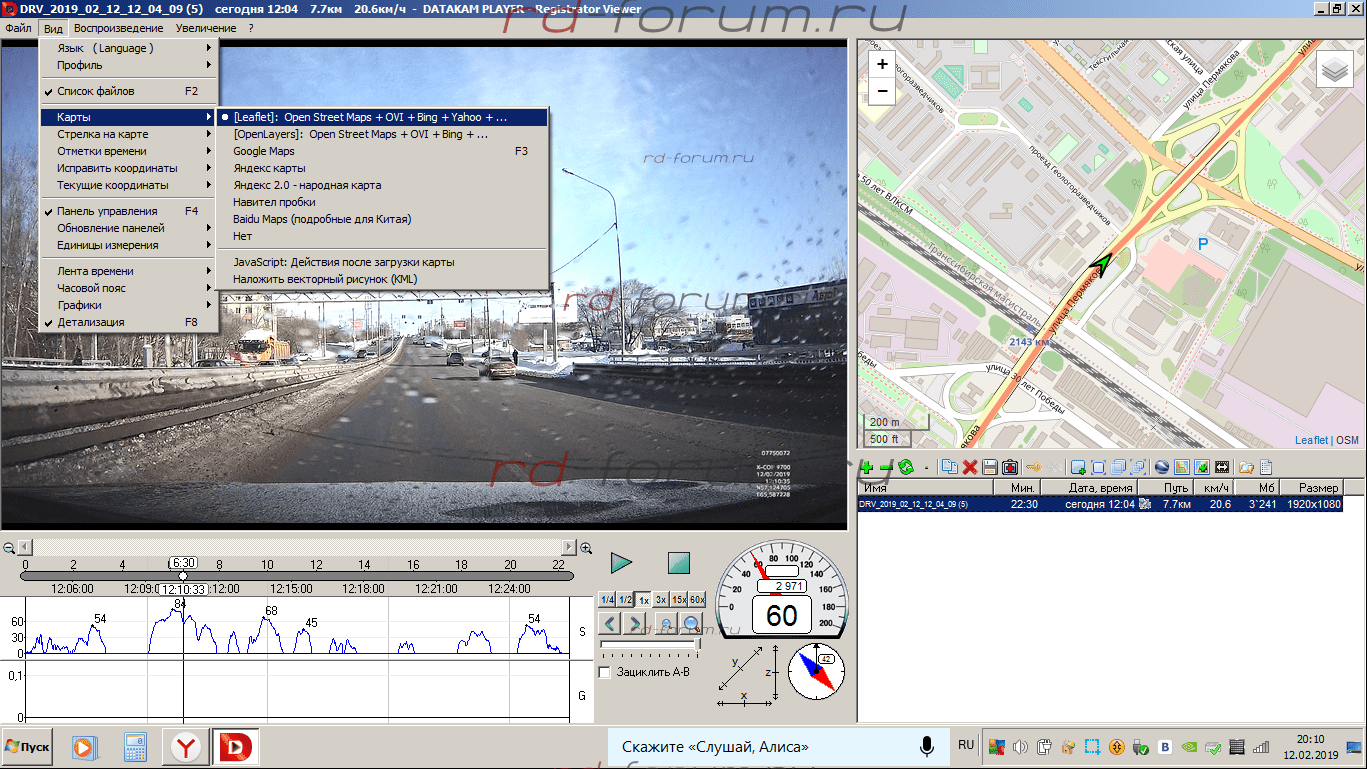Click the green refresh arrows icon

906,467
